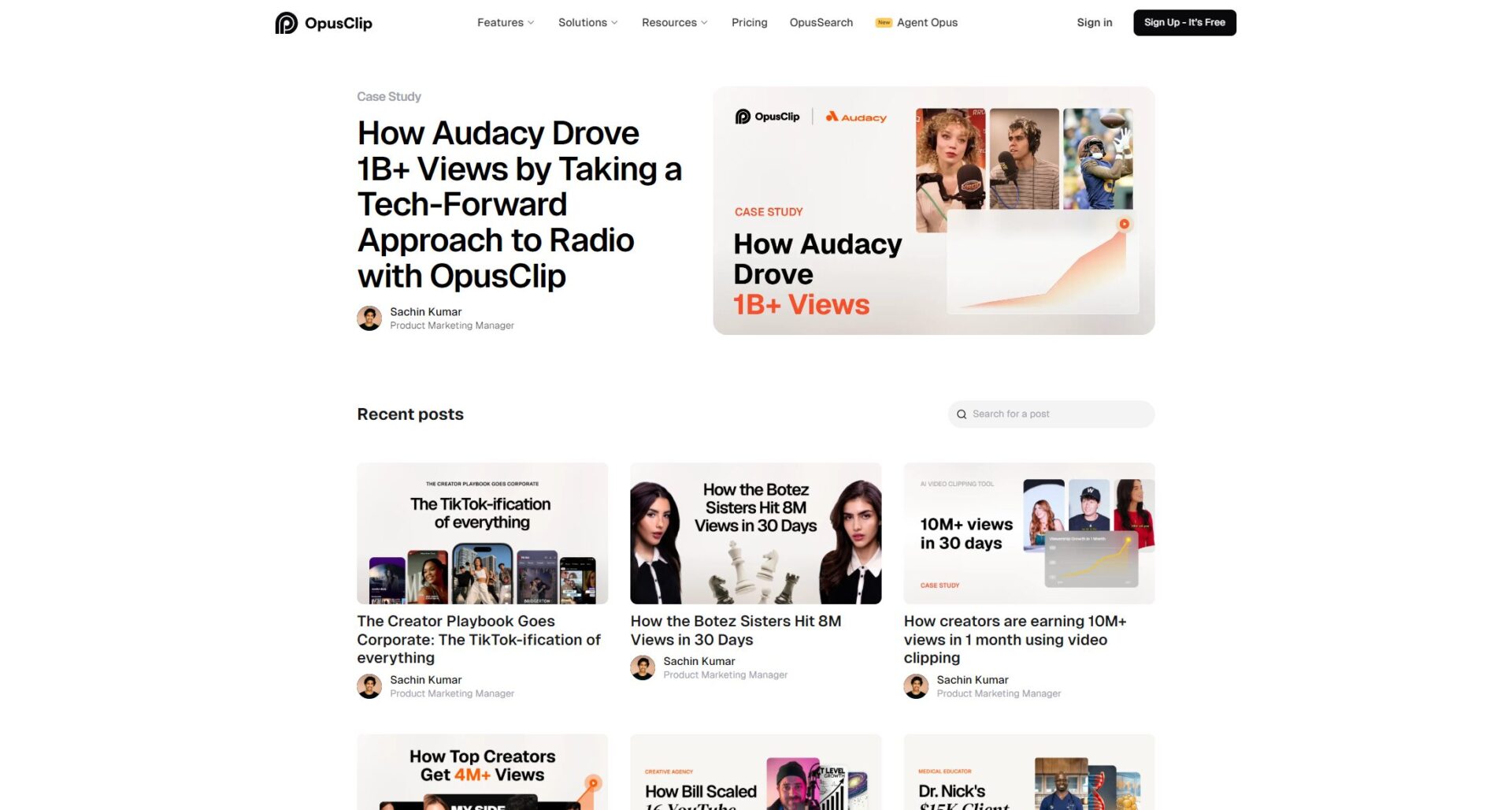Click Sachin Kumar name under TikTok-ification post
1512x810 pixels.
[426, 680]
